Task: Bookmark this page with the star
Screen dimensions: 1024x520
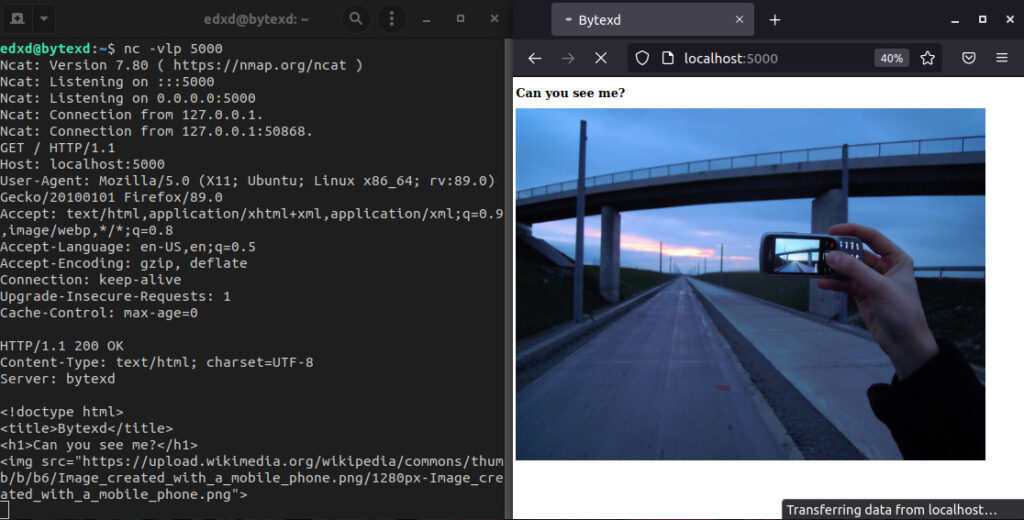Action: tap(927, 58)
